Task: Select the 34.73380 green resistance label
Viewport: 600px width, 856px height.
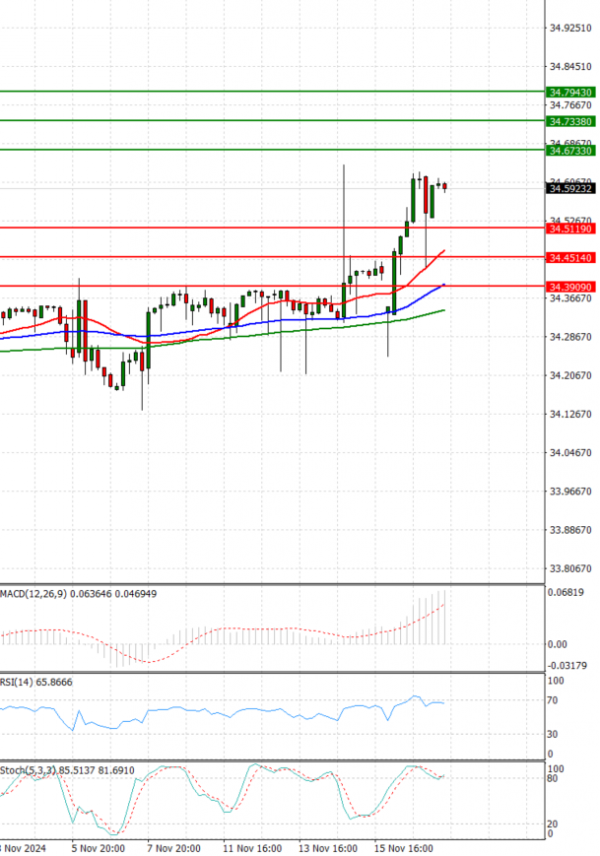Action: 570,121
